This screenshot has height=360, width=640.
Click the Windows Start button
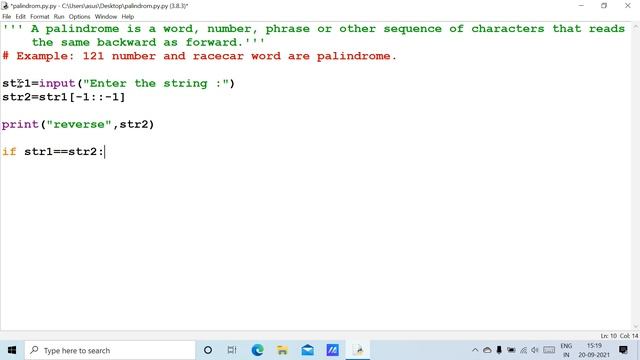point(12,350)
